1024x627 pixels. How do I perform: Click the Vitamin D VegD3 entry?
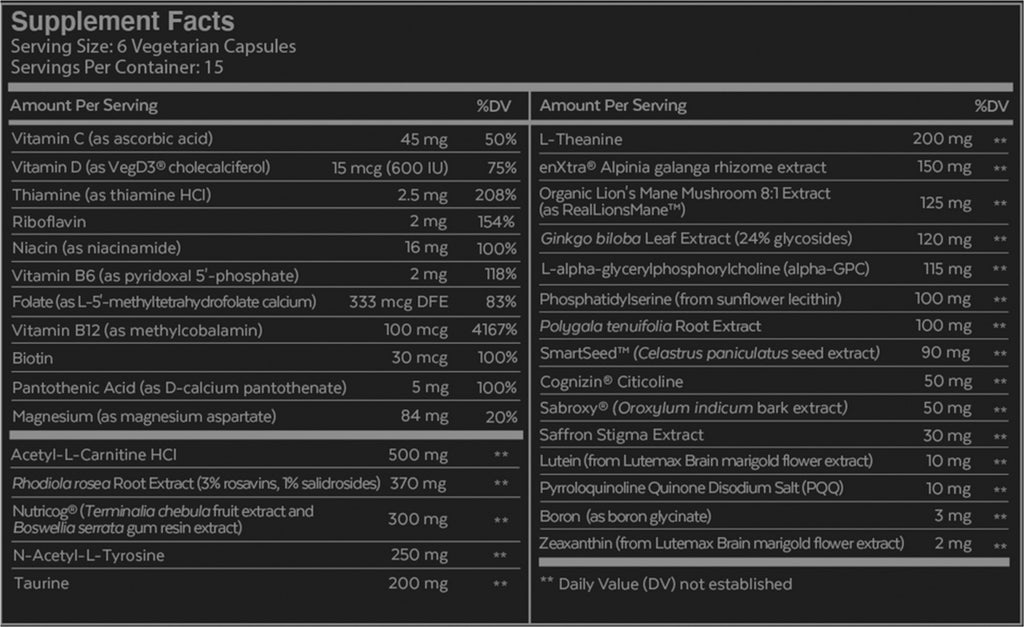tap(140, 167)
